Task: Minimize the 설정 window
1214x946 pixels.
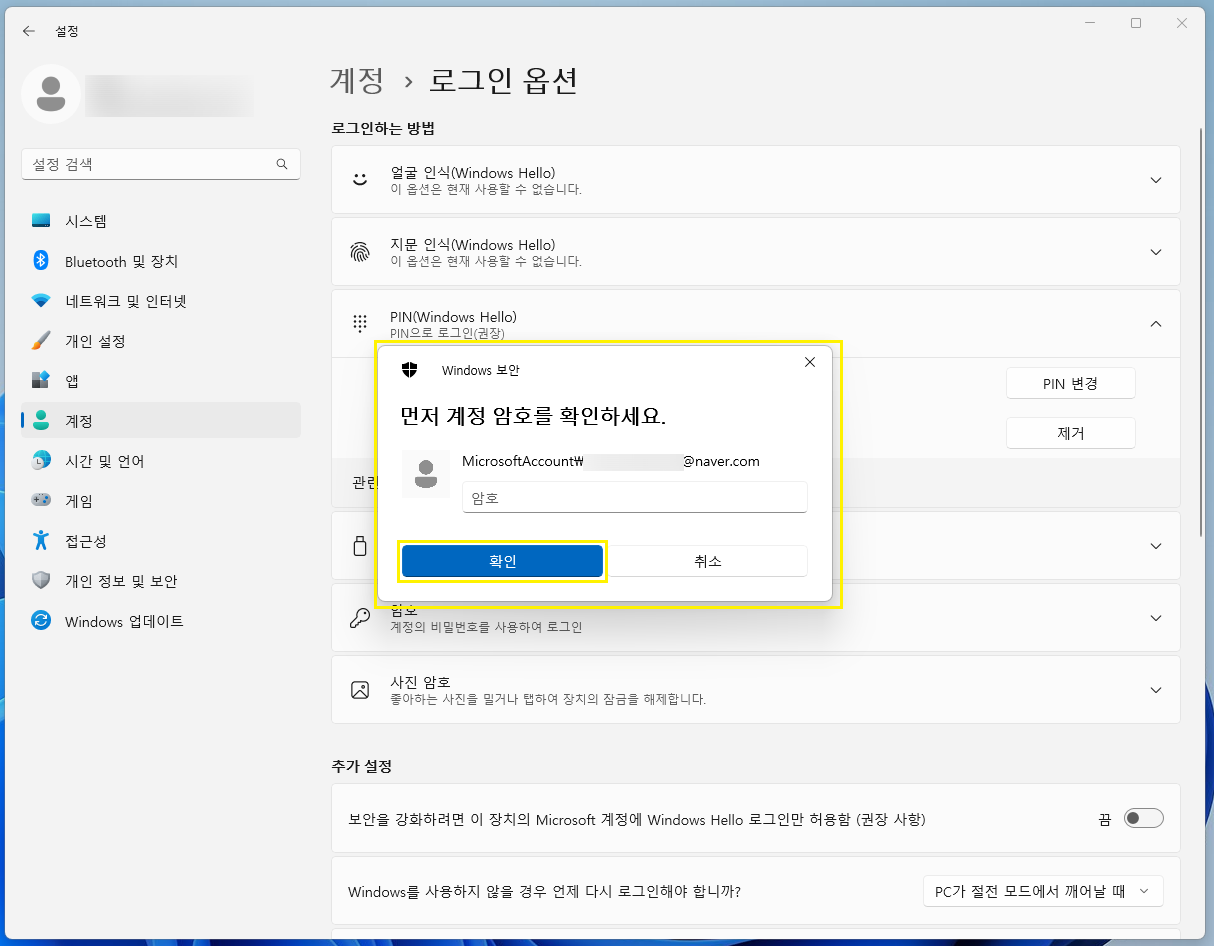Action: (1090, 23)
